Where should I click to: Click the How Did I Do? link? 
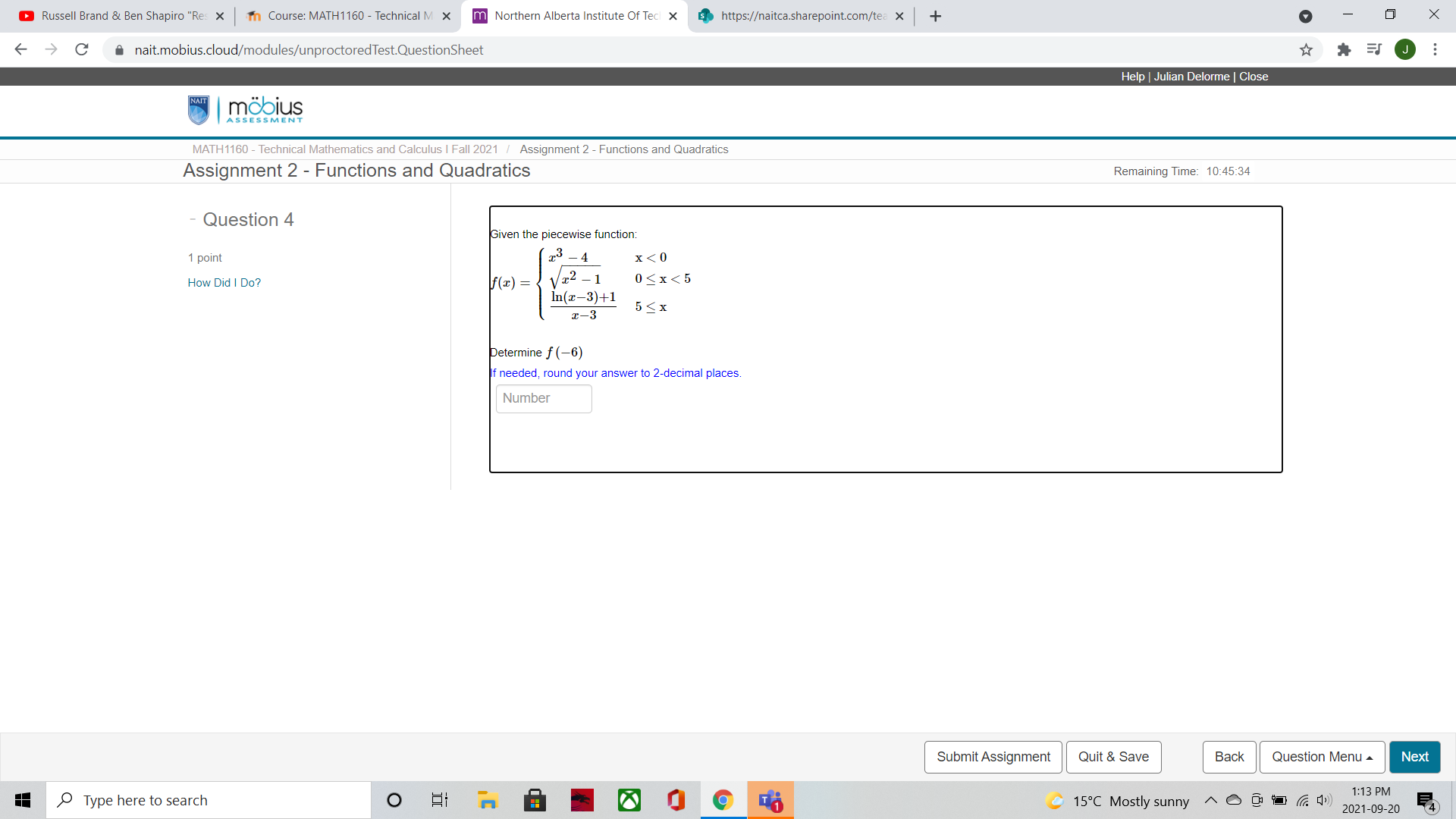(x=224, y=283)
